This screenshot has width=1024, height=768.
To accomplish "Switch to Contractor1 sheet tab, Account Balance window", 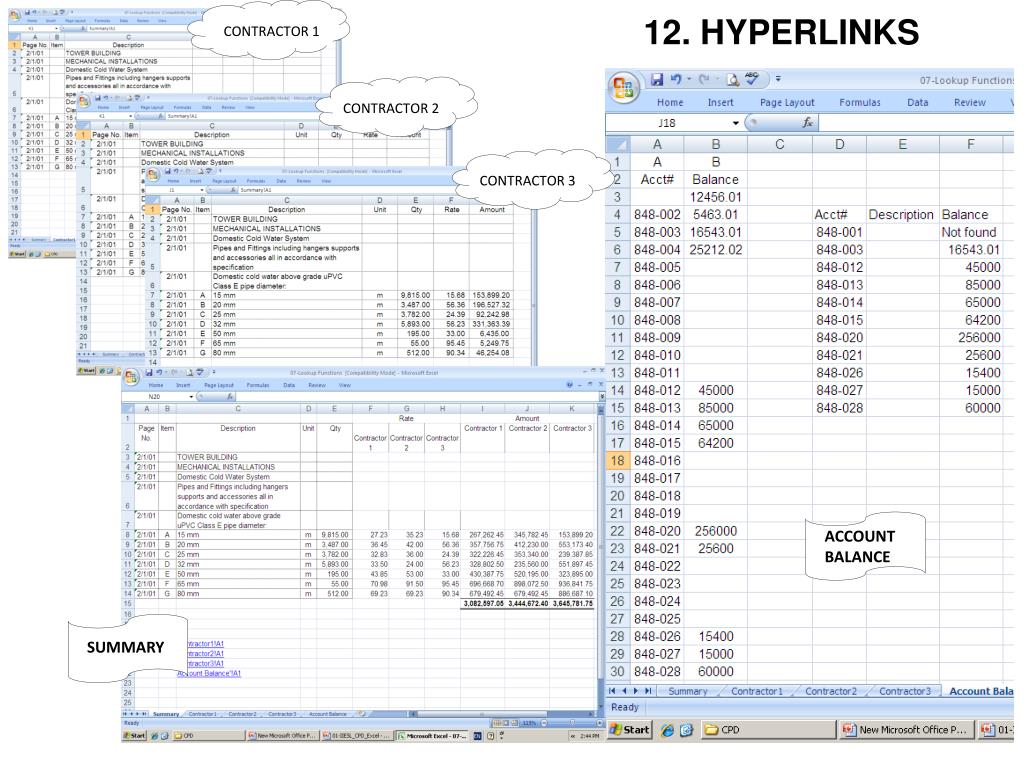I will pos(756,691).
